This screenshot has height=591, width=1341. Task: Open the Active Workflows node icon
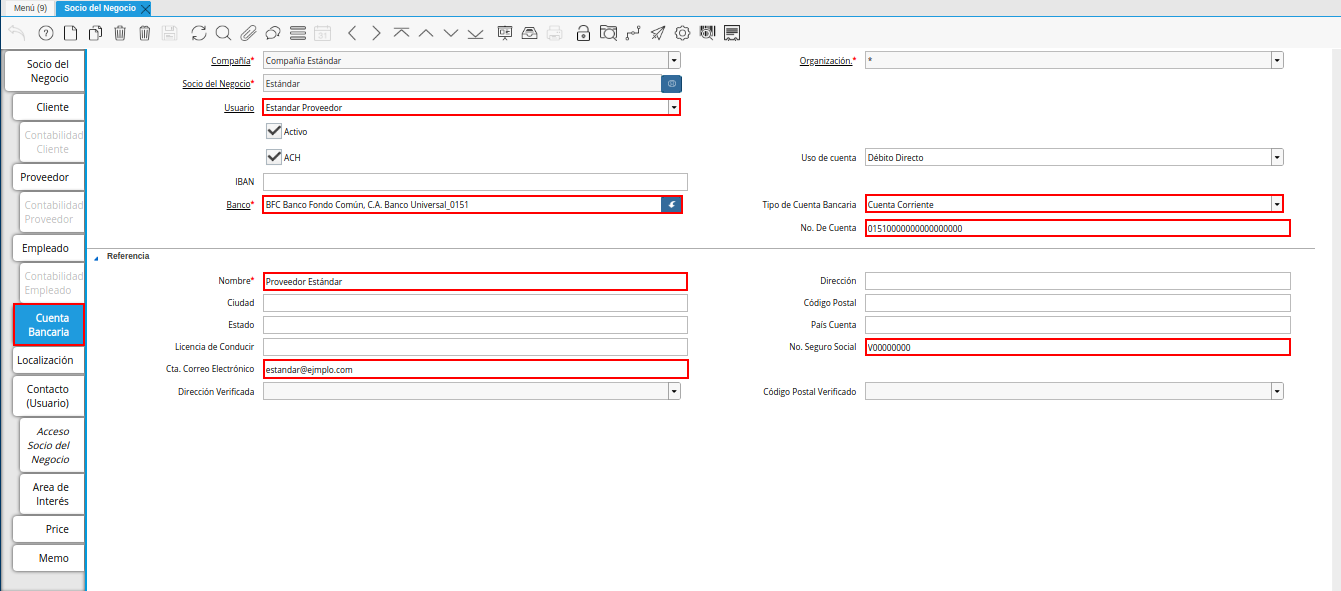(633, 33)
